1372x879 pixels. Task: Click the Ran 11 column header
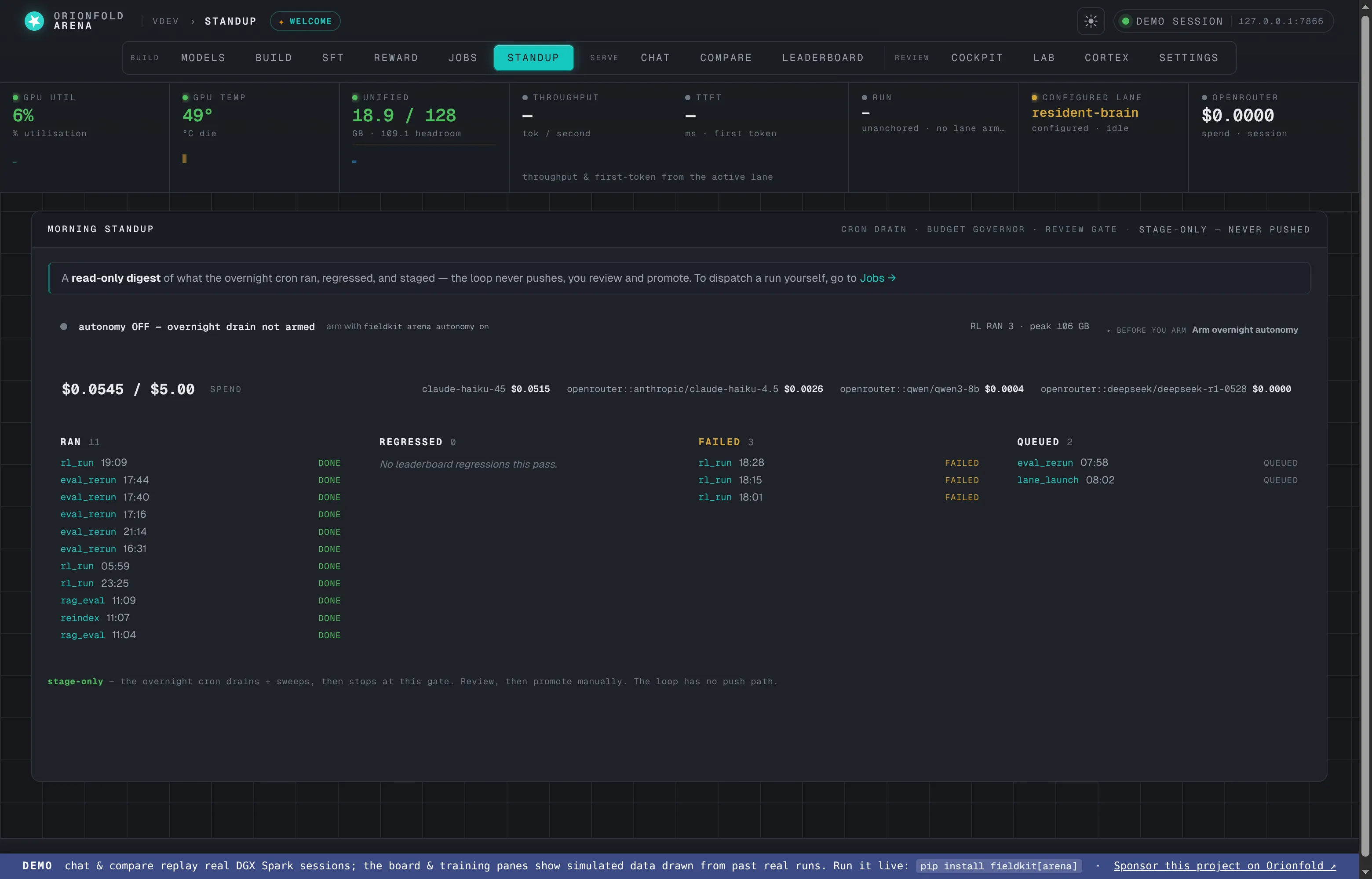click(x=80, y=442)
